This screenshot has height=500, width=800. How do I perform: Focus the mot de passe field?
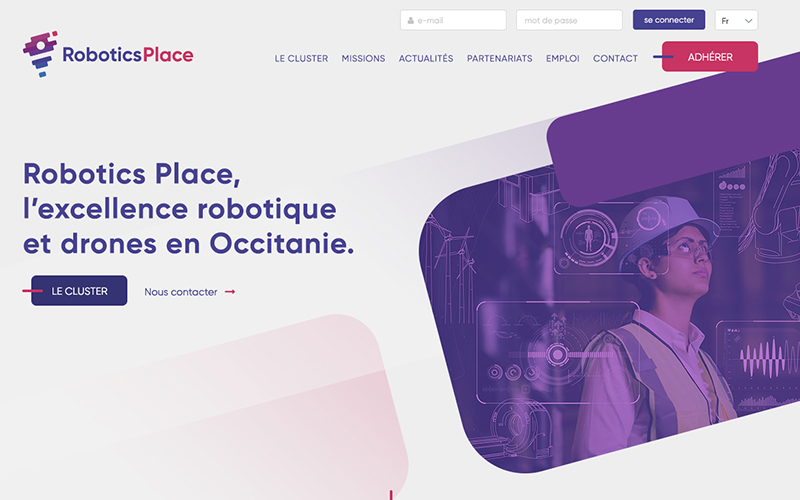[x=569, y=20]
